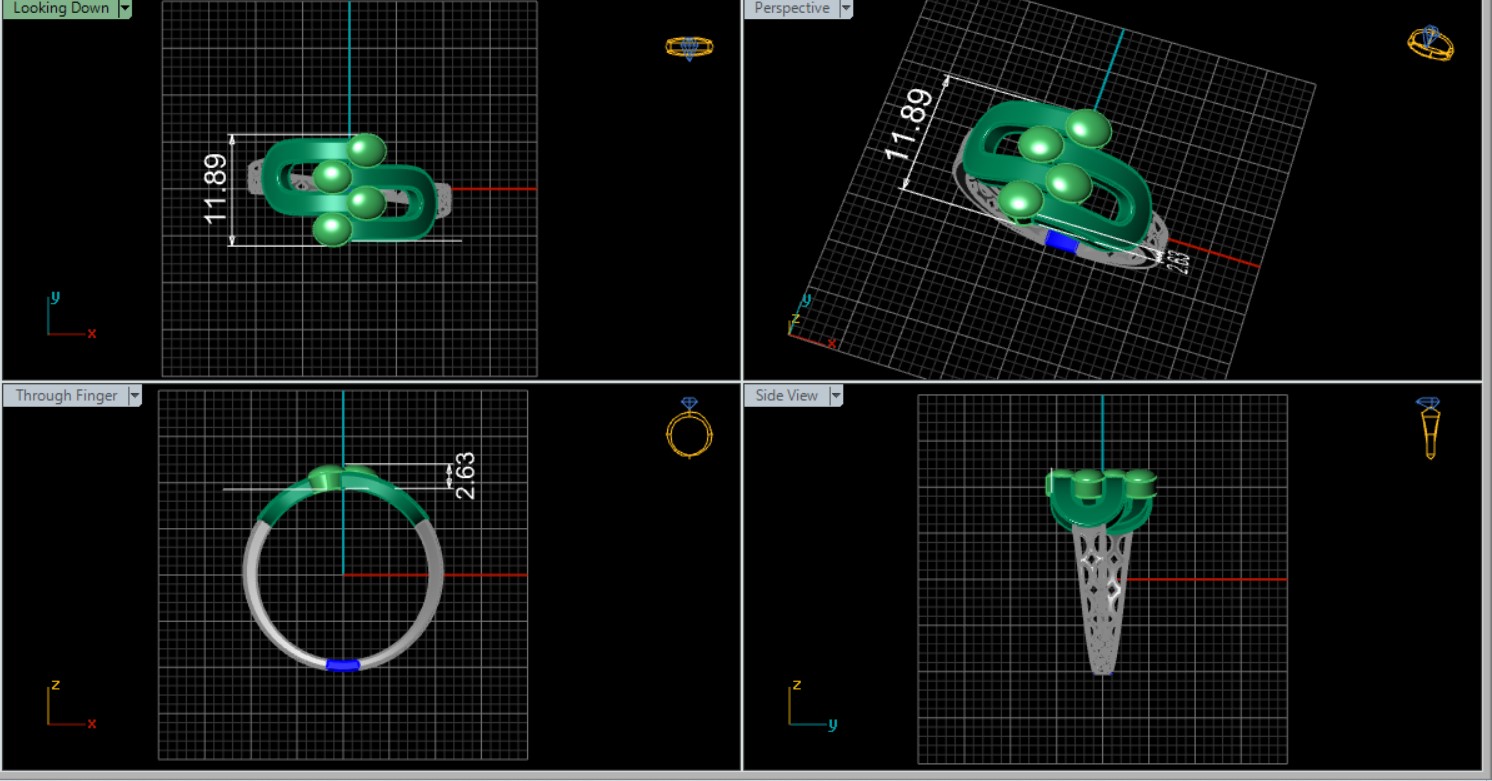Open the Through Finger viewport dropdown arrow
This screenshot has height=781, width=1492.
(x=134, y=396)
